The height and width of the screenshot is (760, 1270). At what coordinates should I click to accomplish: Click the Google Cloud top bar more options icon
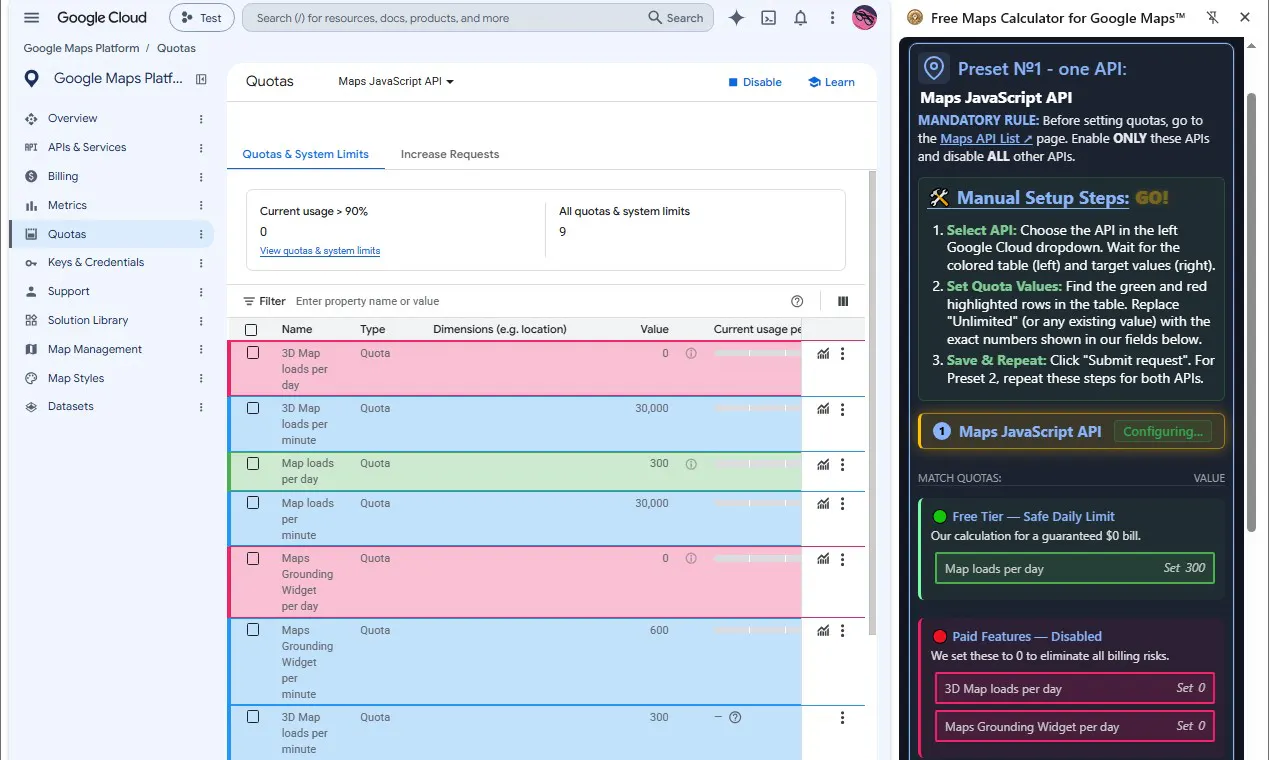click(x=833, y=18)
